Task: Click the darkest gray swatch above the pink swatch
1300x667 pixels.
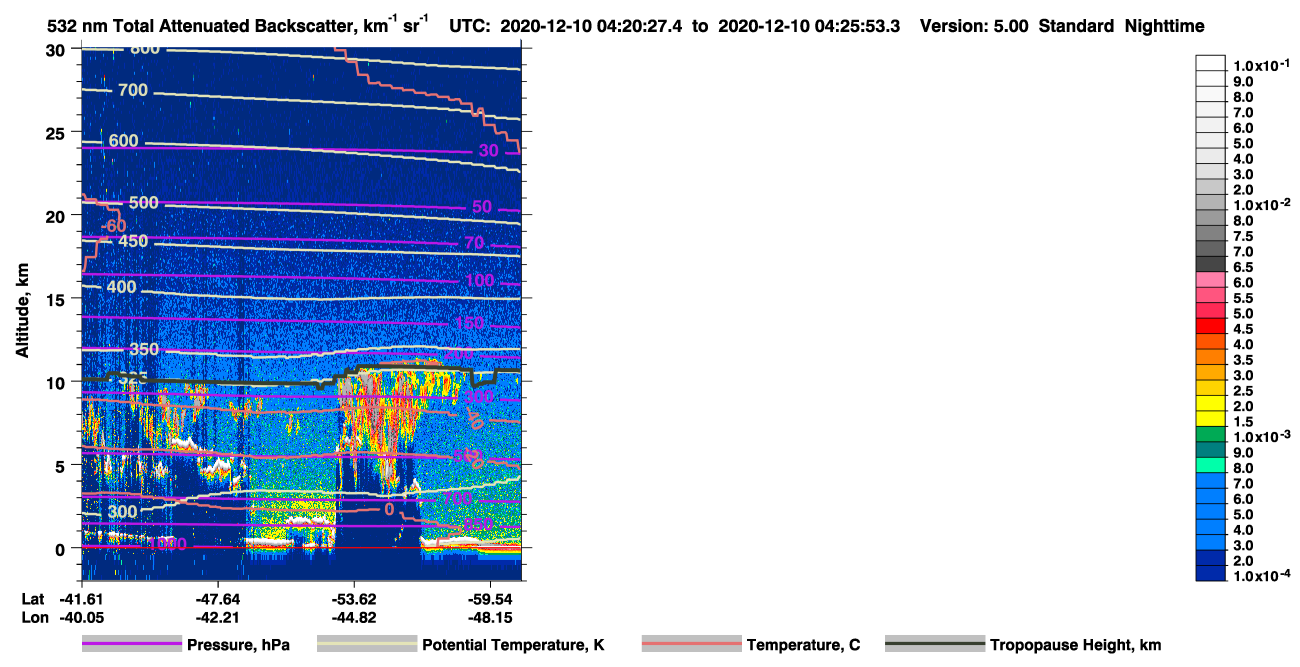Action: 1210,264
